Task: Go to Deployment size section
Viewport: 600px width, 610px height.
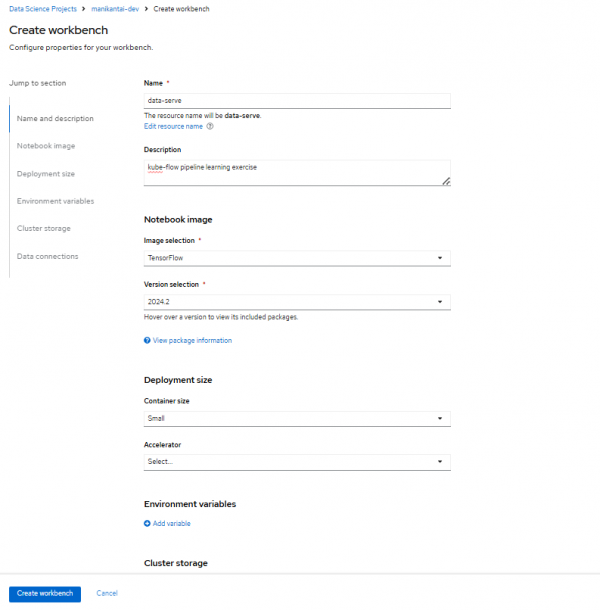Action: 46,173
